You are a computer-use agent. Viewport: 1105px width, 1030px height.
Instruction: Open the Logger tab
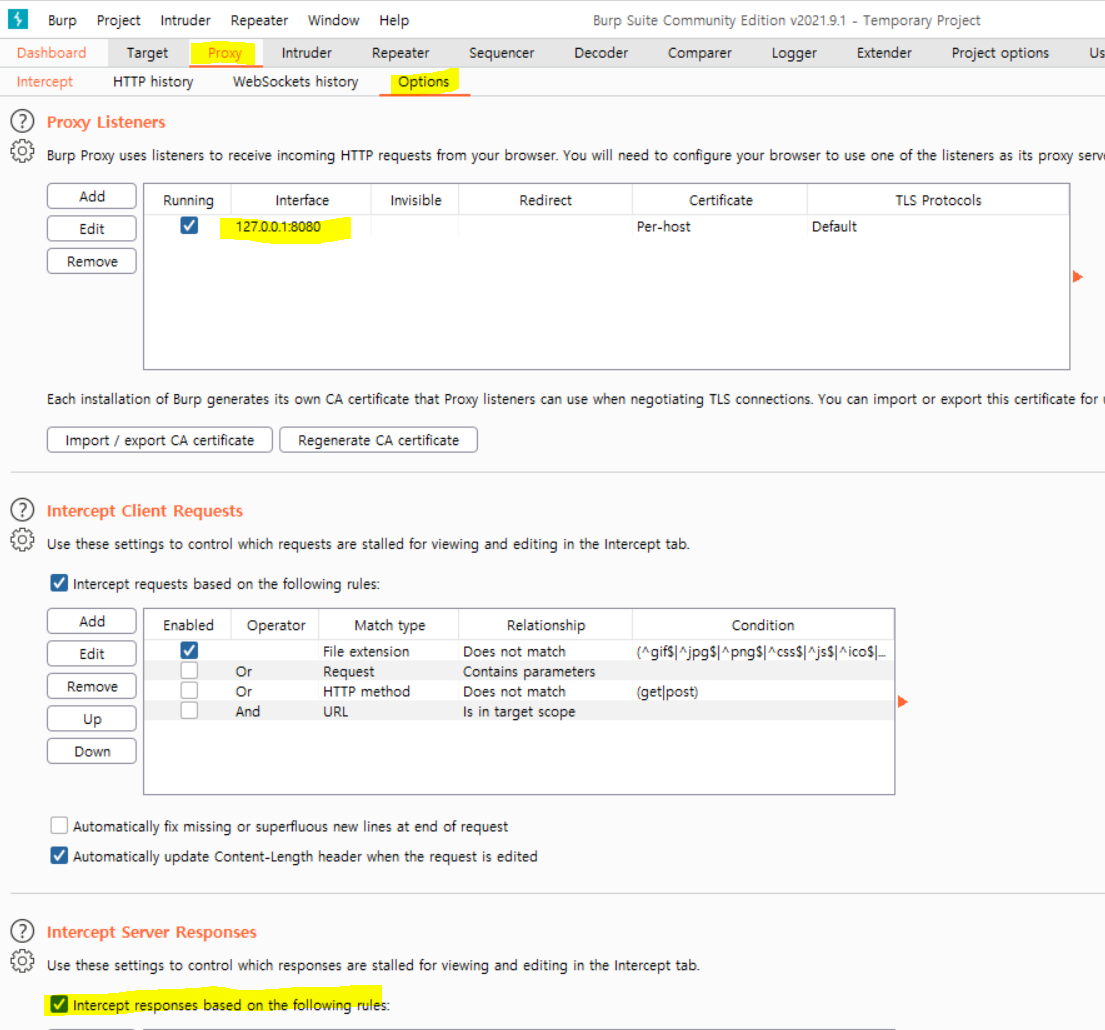coord(794,53)
